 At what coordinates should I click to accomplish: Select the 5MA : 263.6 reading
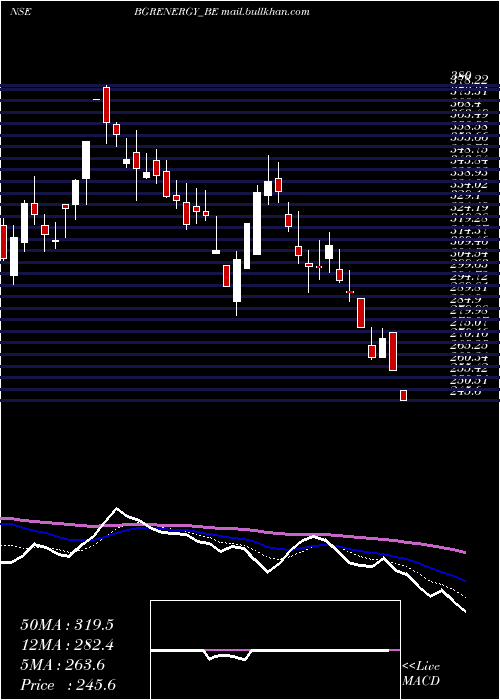63,665
